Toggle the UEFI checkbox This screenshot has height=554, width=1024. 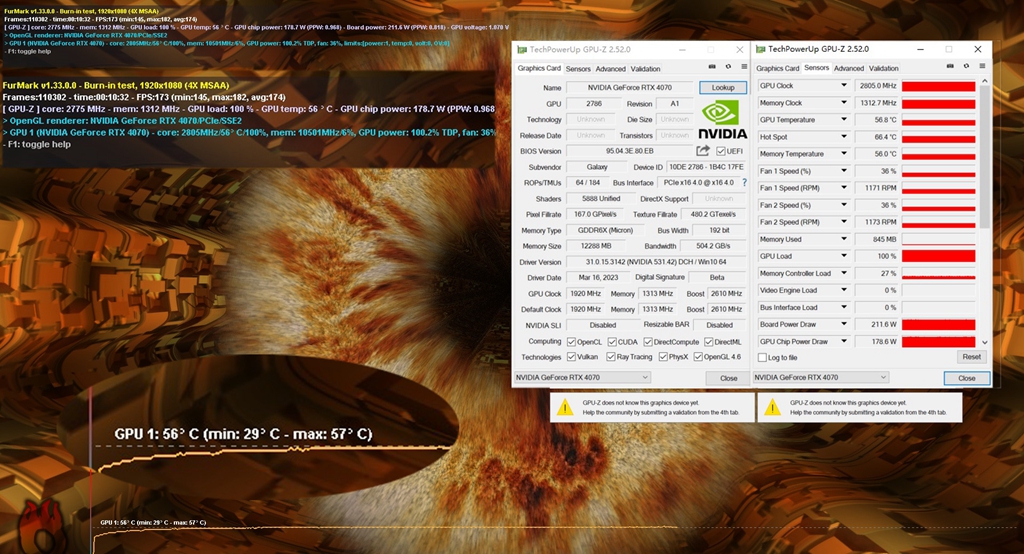tap(720, 152)
